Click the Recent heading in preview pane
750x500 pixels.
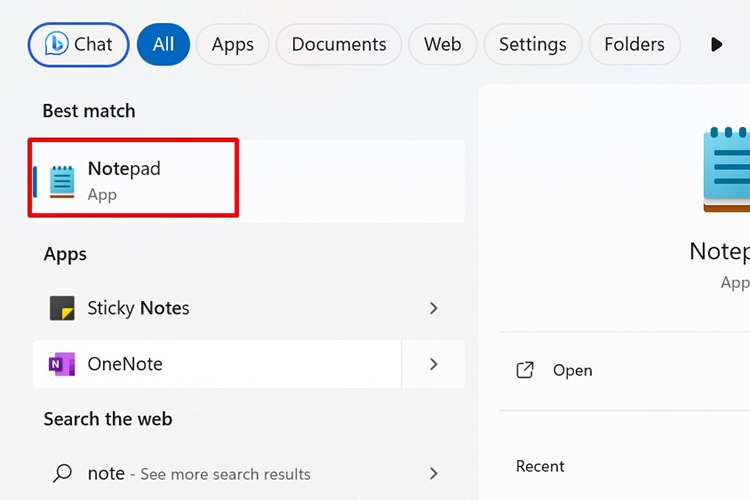pos(540,466)
